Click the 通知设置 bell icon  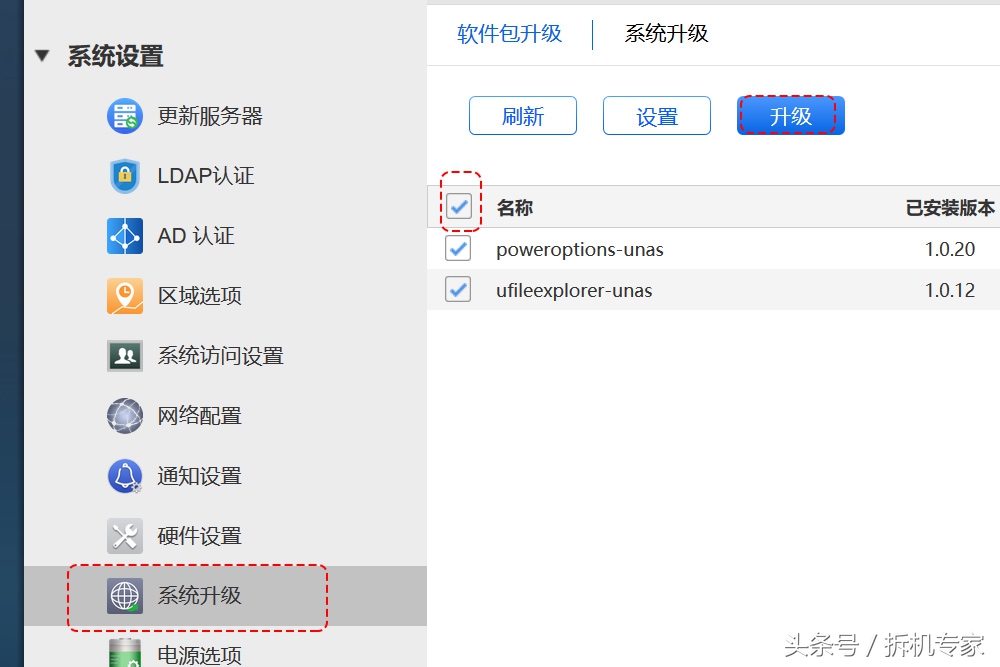124,476
